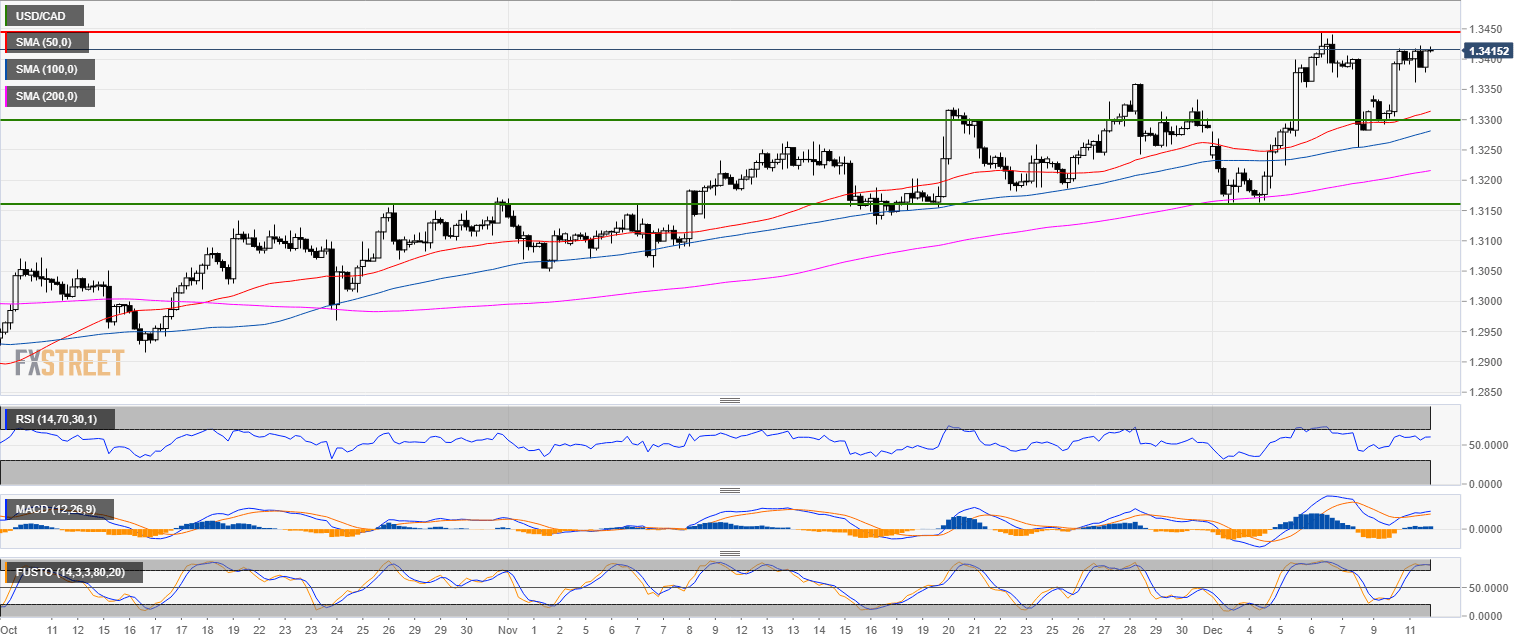1531x643 pixels.
Task: Click the USD/CAD symbol label
Action: 43,15
